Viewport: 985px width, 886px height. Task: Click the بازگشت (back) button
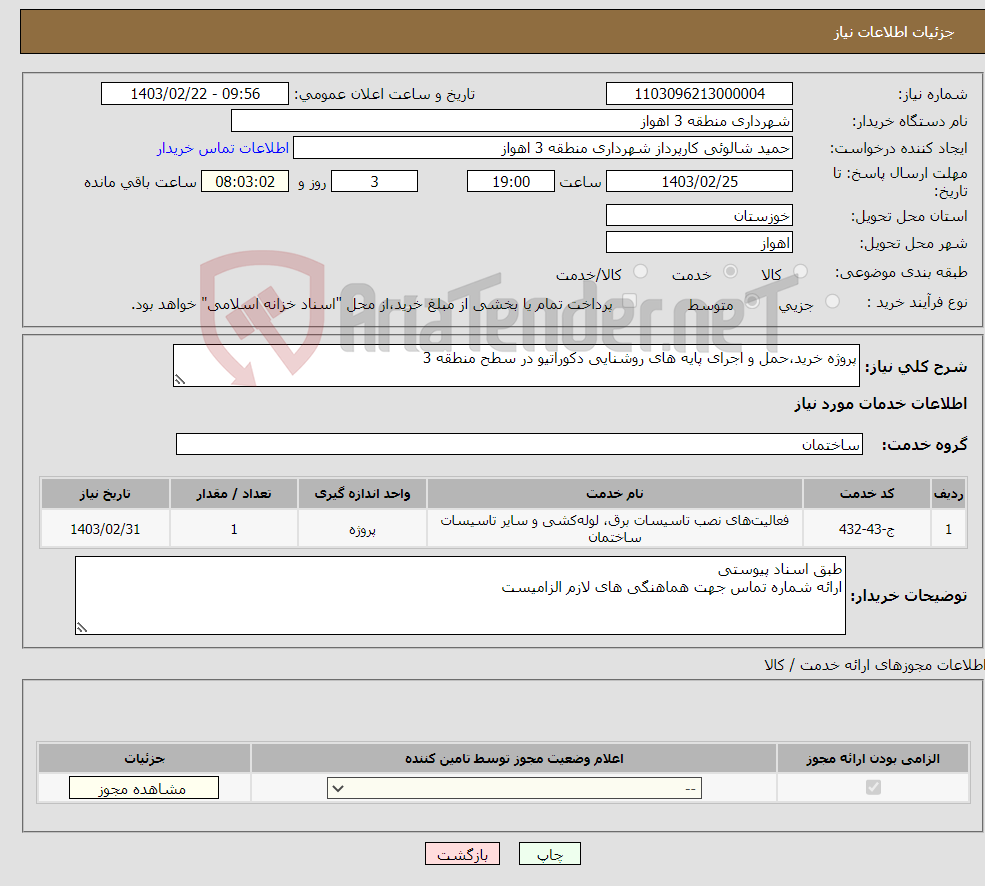pyautogui.click(x=462, y=854)
